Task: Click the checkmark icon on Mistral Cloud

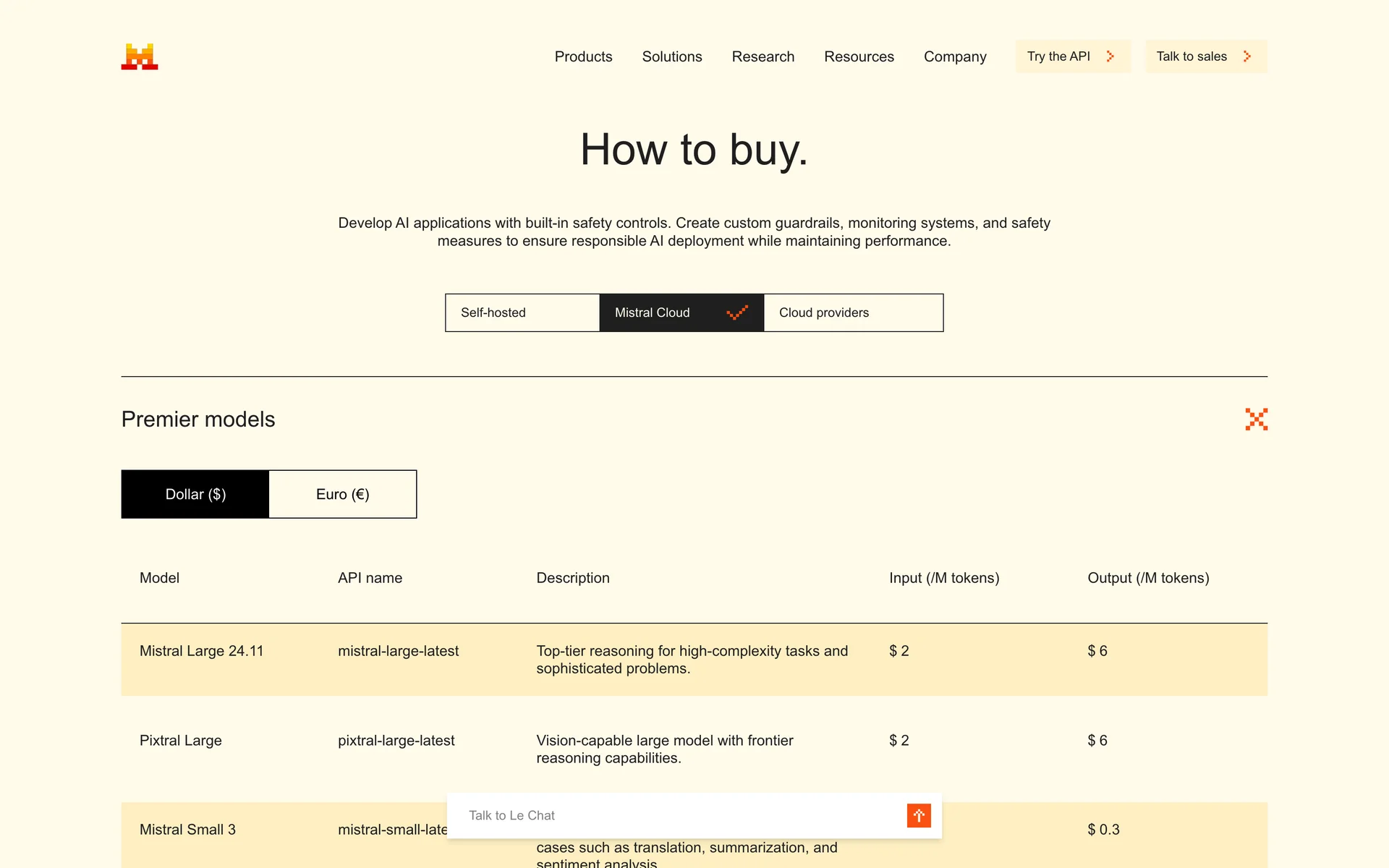Action: click(737, 312)
